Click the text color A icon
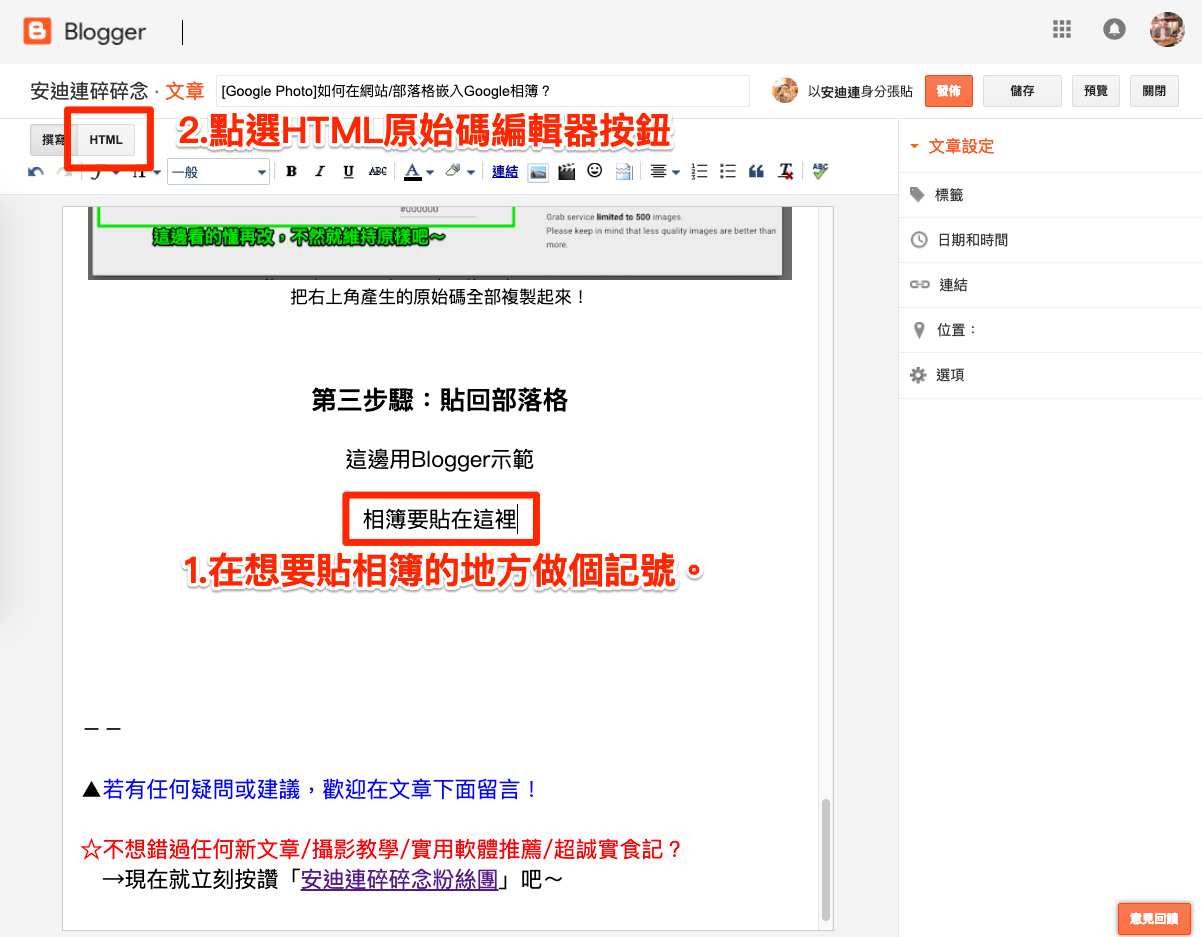 pyautogui.click(x=412, y=172)
